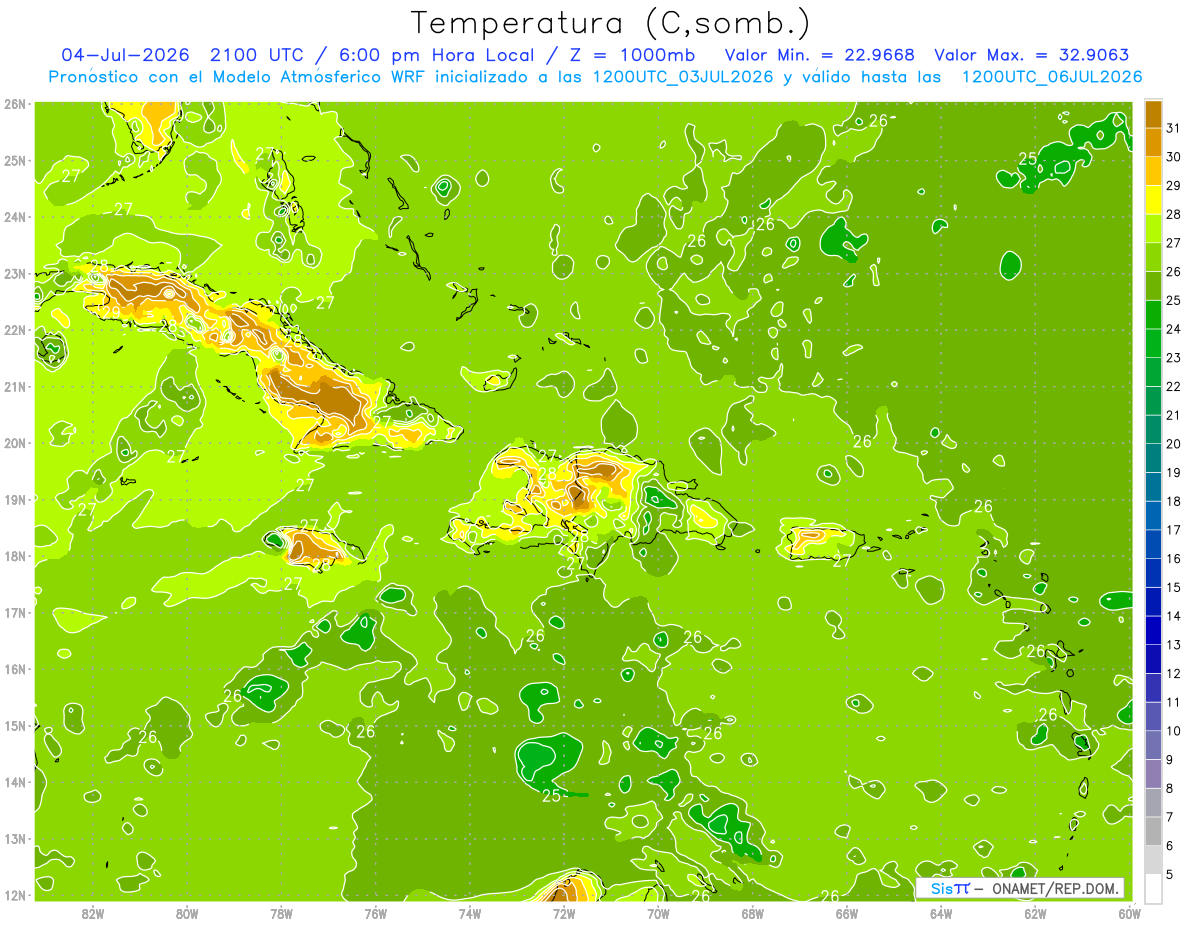Viewport: 1200px width, 927px height.
Task: Select the "Z = 1000mb" level text
Action: pos(634,54)
